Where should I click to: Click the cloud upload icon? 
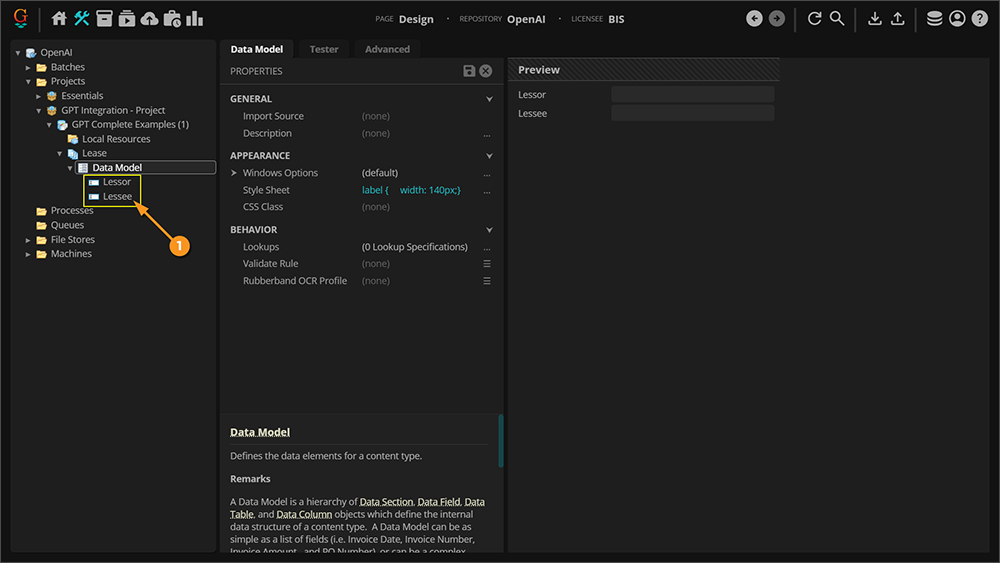pyautogui.click(x=149, y=18)
